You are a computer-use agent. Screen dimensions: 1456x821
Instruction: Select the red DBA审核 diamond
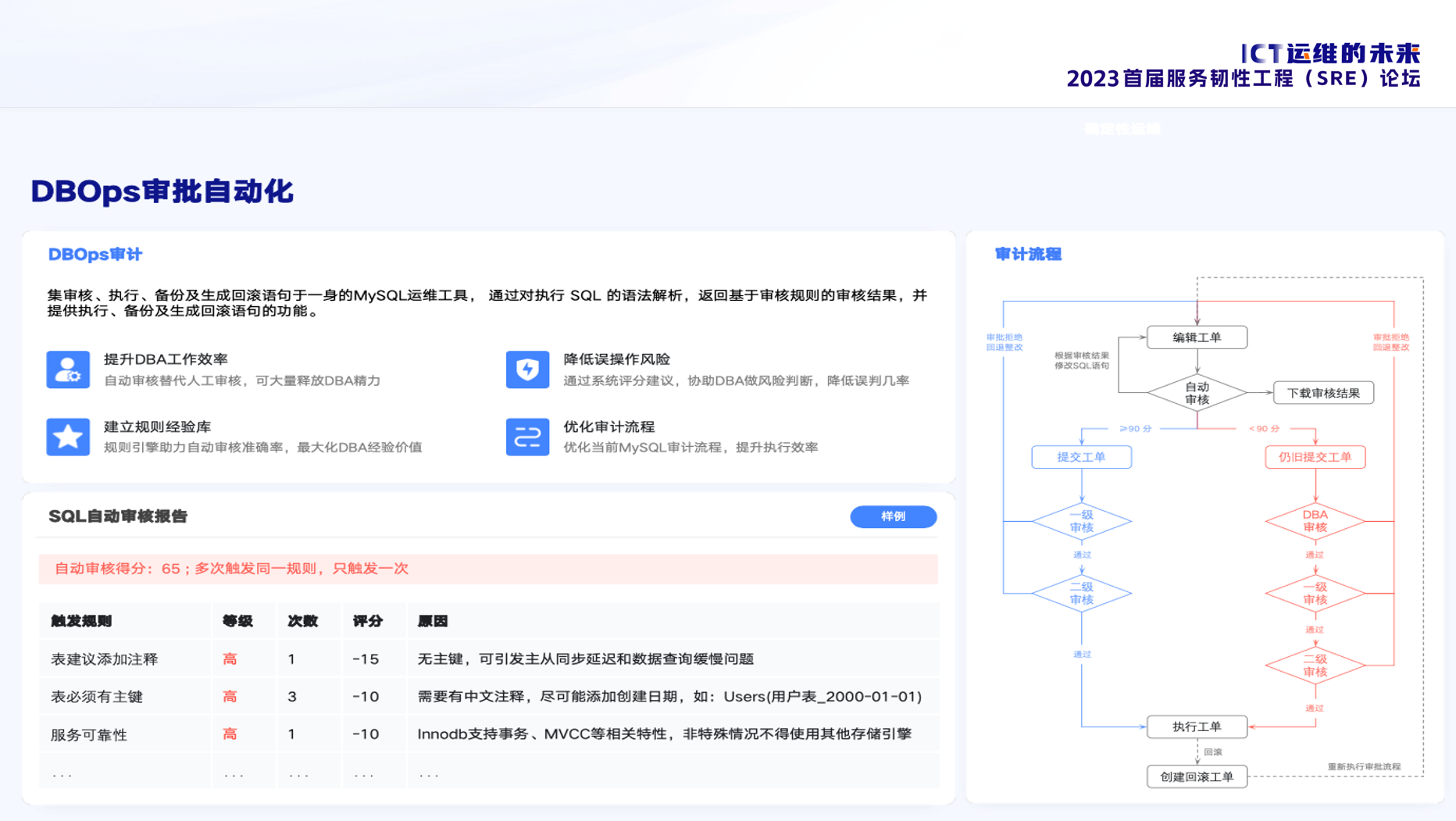tap(1315, 521)
